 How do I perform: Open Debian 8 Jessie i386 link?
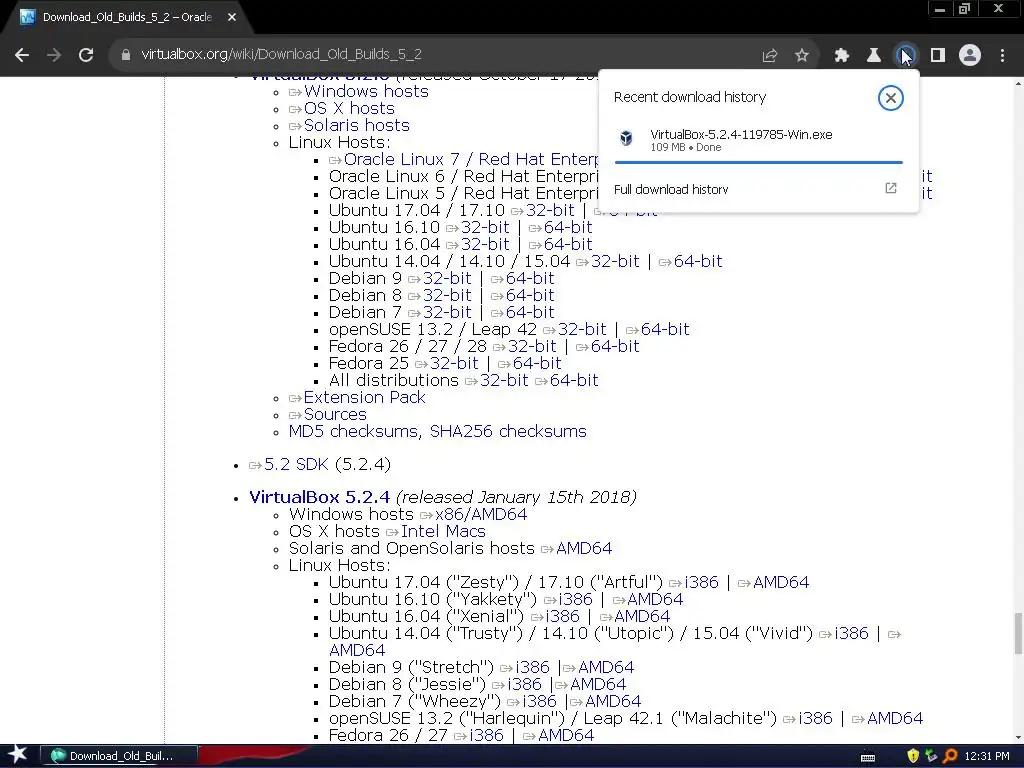[524, 684]
